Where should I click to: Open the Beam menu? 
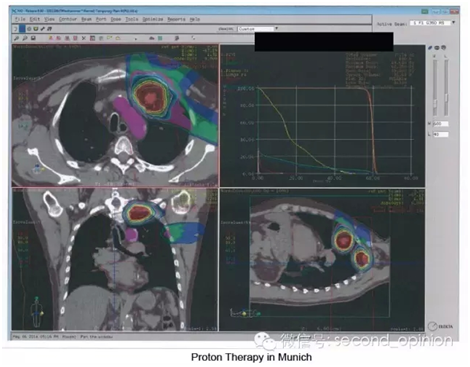point(86,19)
